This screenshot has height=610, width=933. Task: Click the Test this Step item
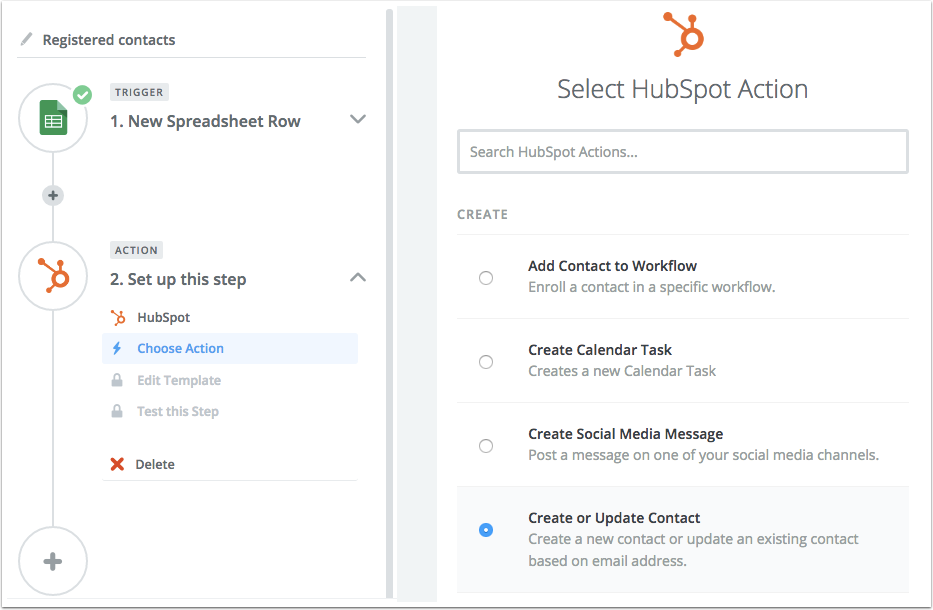click(x=177, y=411)
